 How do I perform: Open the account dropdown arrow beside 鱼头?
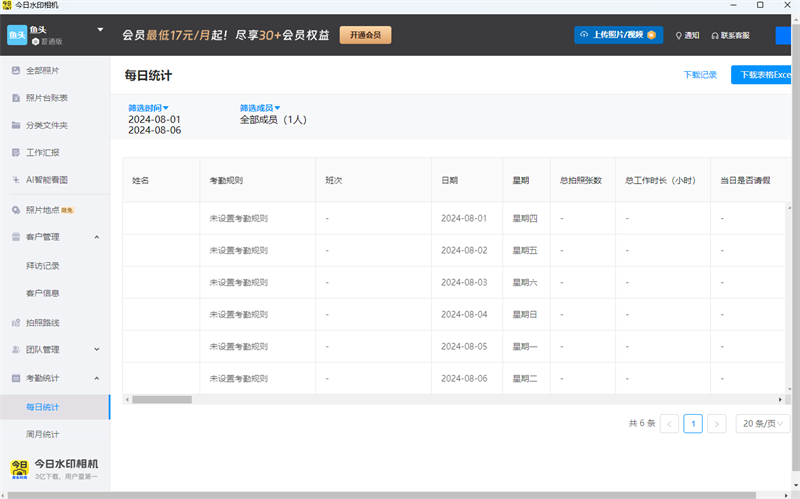pos(100,29)
